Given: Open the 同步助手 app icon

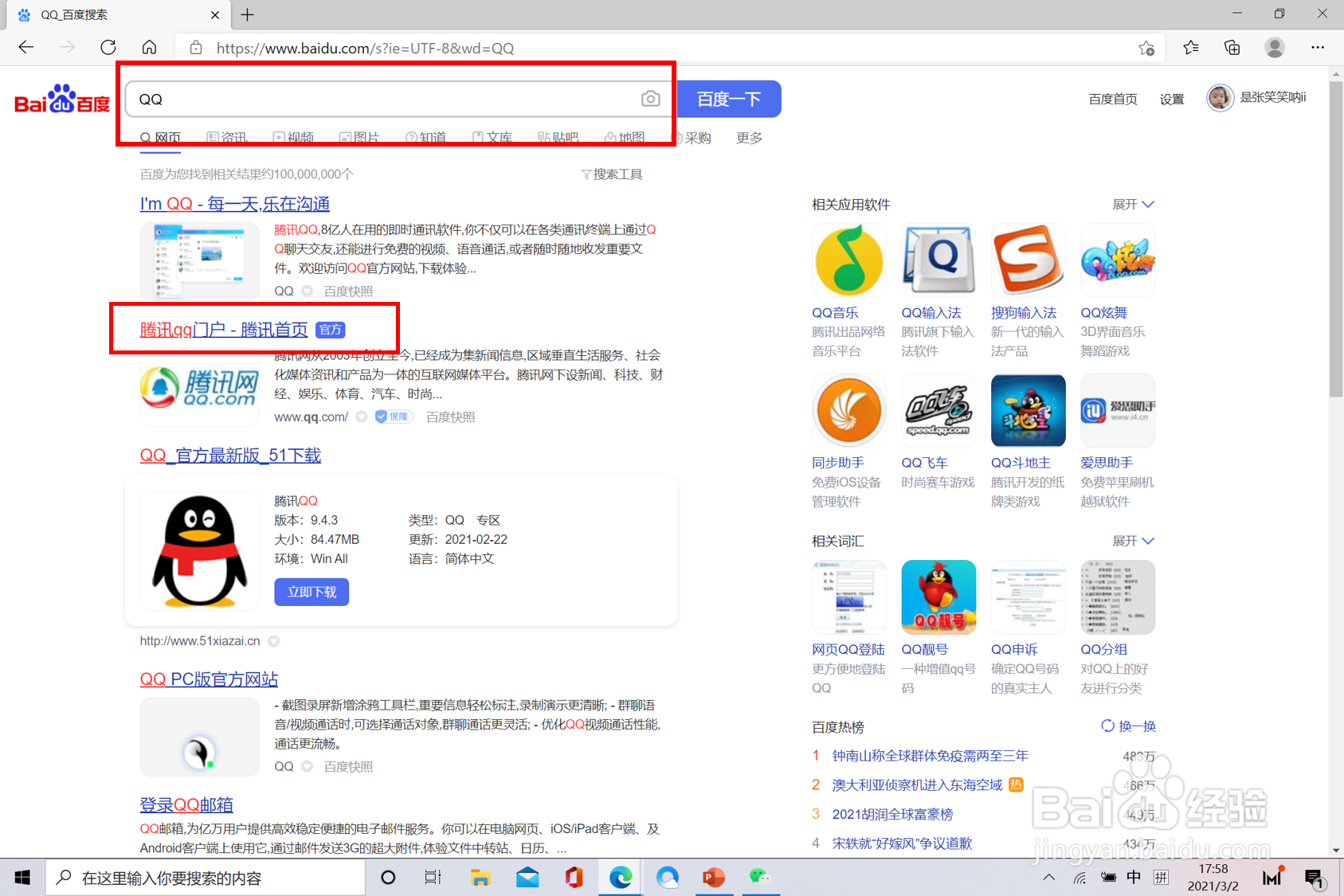Looking at the screenshot, I should pos(848,410).
